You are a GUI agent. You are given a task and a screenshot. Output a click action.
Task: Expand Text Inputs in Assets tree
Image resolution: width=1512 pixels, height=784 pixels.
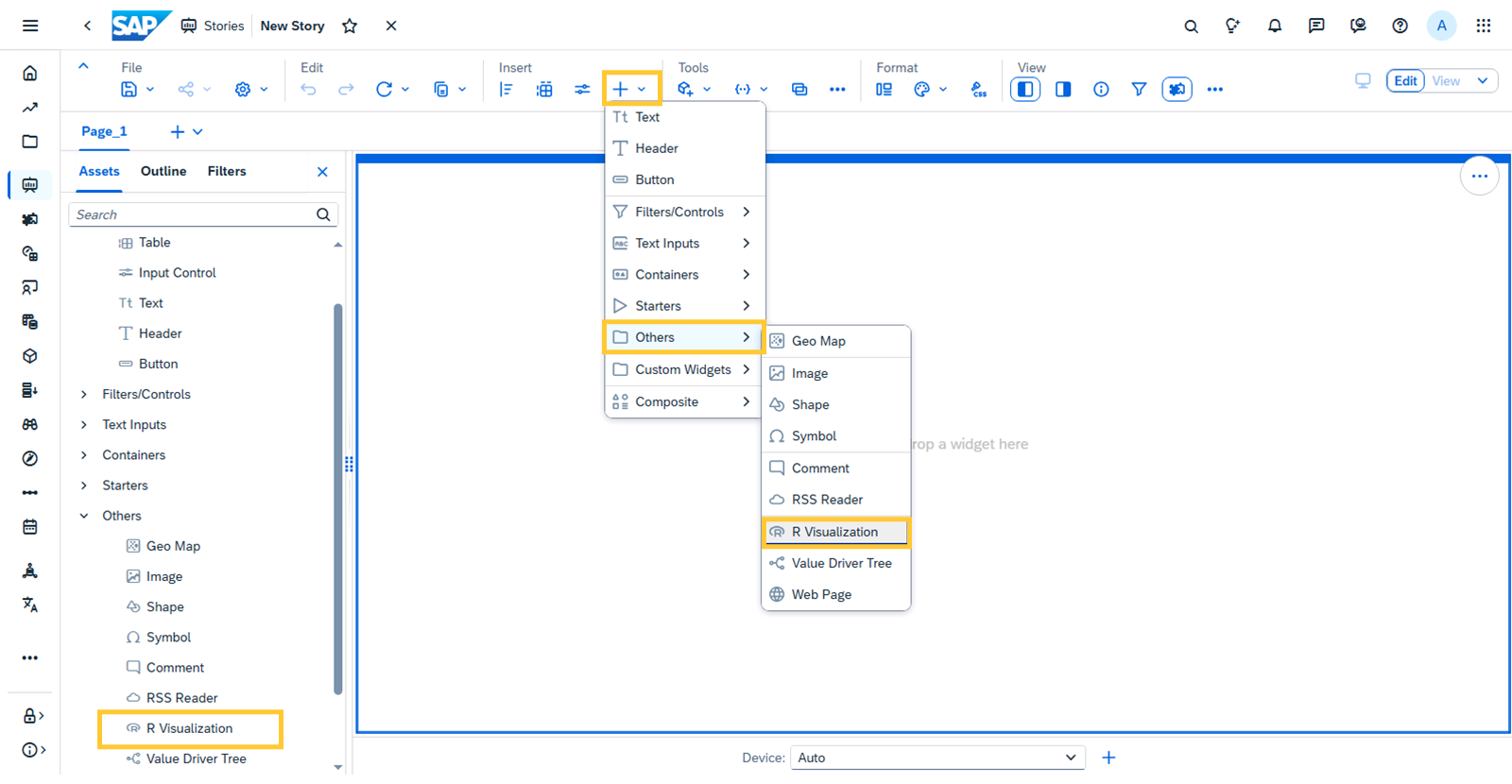pyautogui.click(x=84, y=424)
